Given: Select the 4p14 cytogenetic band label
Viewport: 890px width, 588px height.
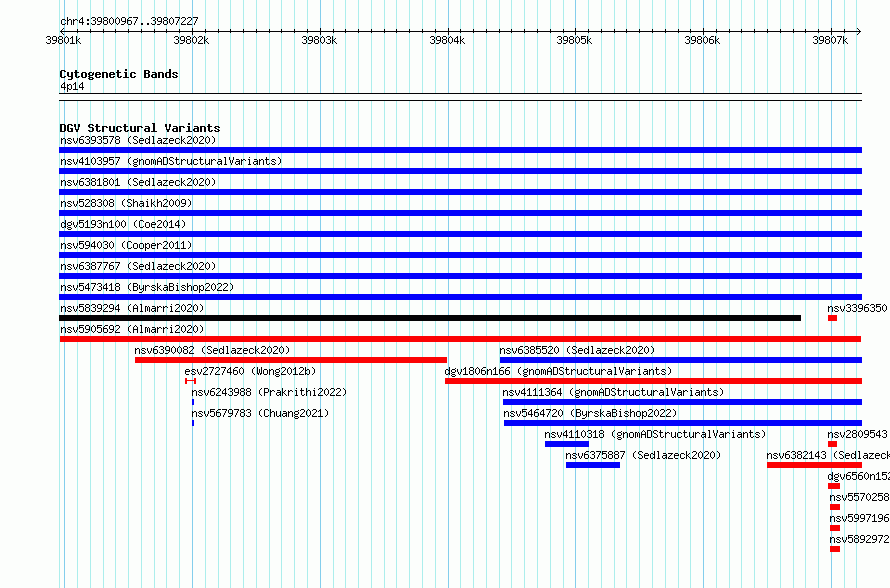Looking at the screenshot, I should click(x=72, y=86).
